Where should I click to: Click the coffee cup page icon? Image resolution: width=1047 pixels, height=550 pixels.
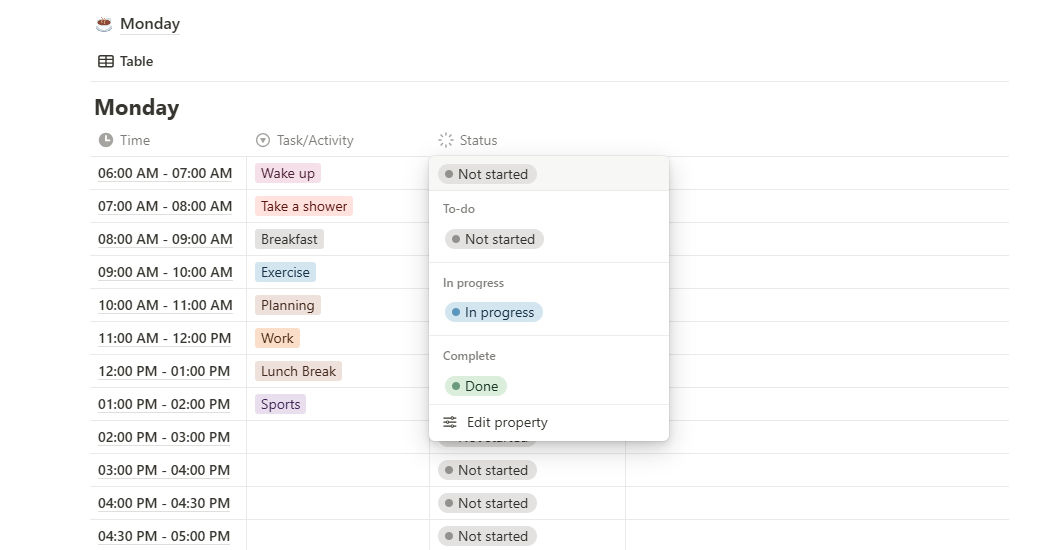coord(104,24)
